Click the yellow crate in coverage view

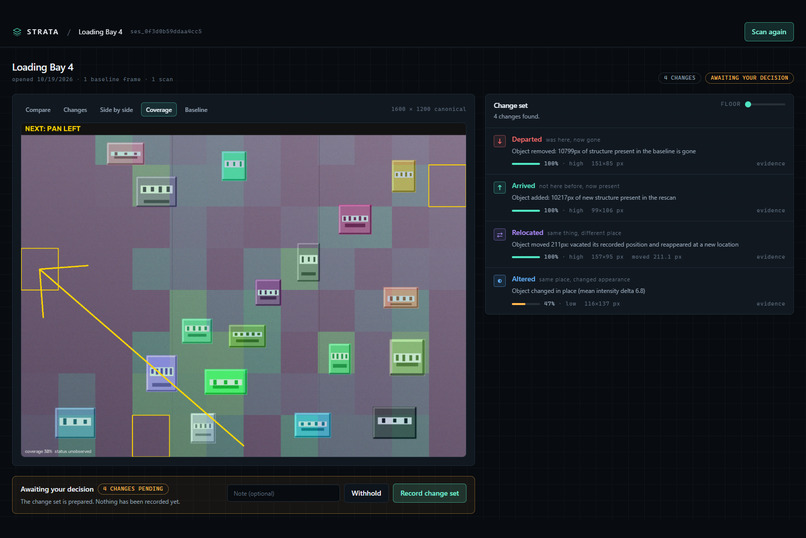[404, 176]
